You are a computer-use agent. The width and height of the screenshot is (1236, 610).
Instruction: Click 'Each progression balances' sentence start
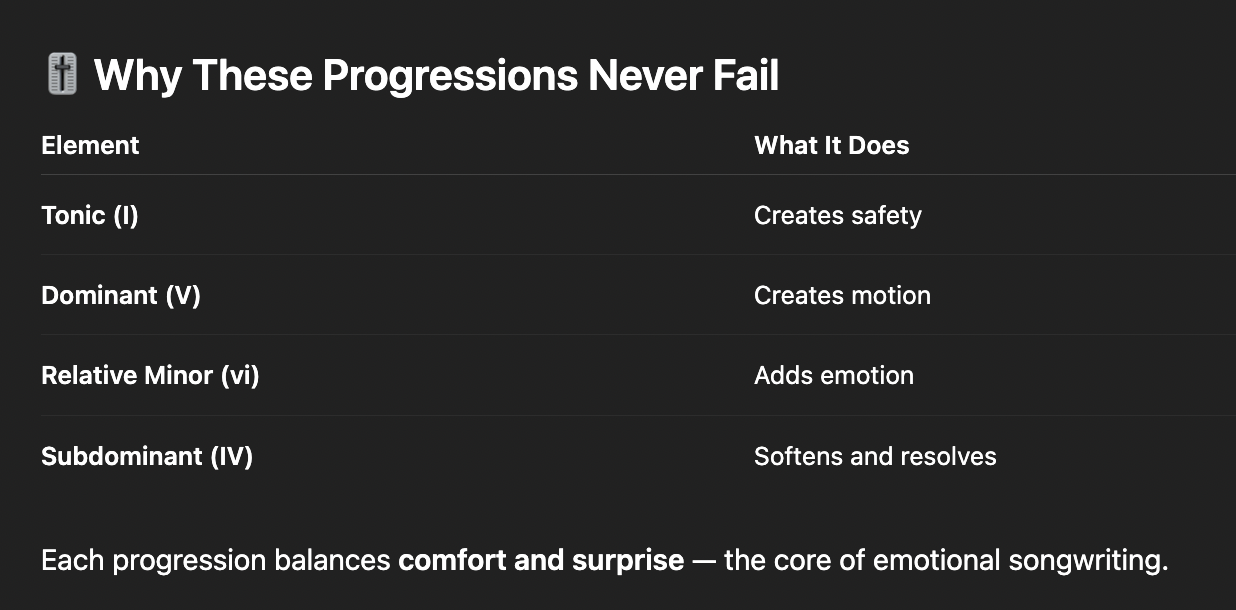[x=215, y=562]
